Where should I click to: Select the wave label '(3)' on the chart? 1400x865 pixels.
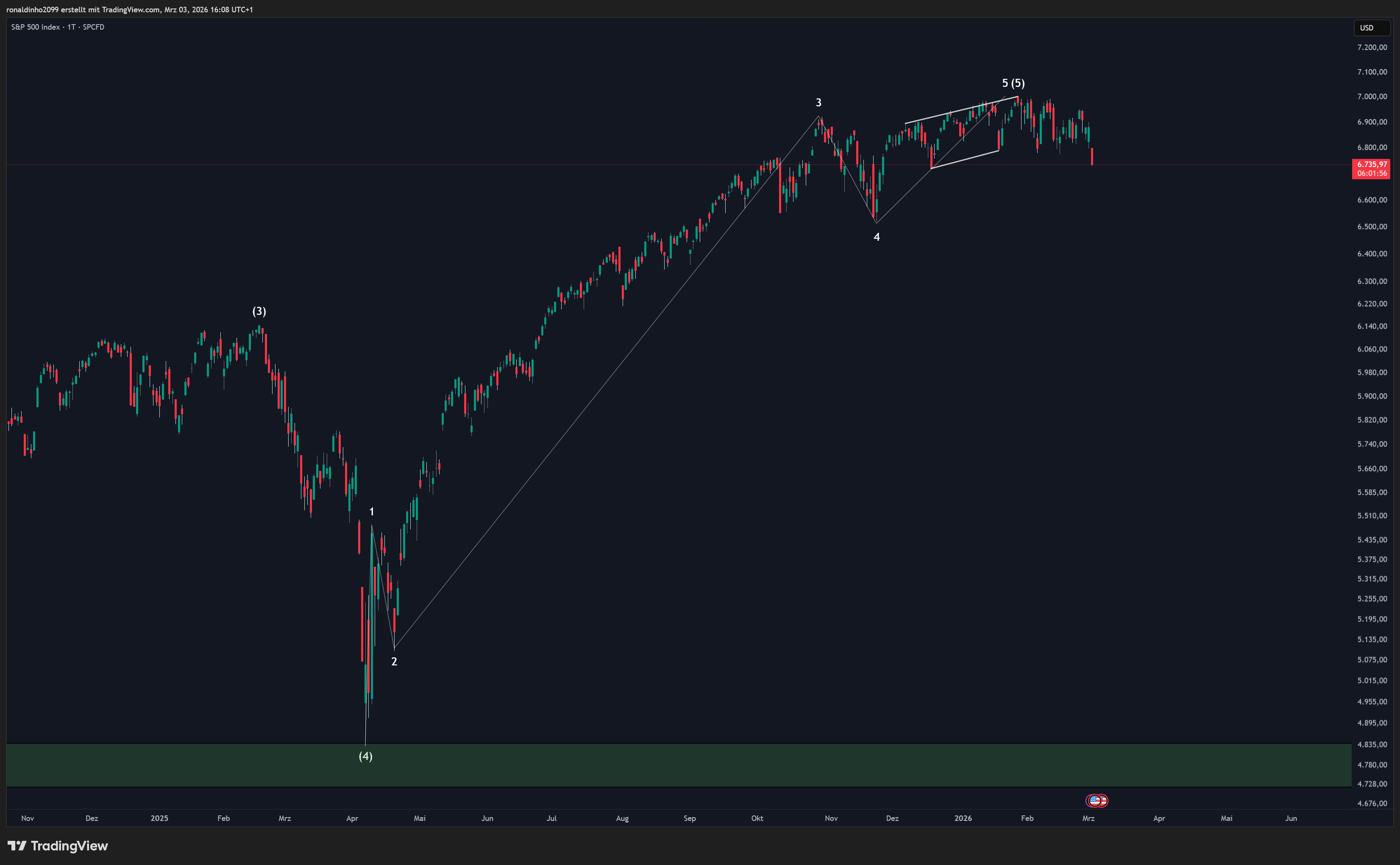pyautogui.click(x=259, y=311)
